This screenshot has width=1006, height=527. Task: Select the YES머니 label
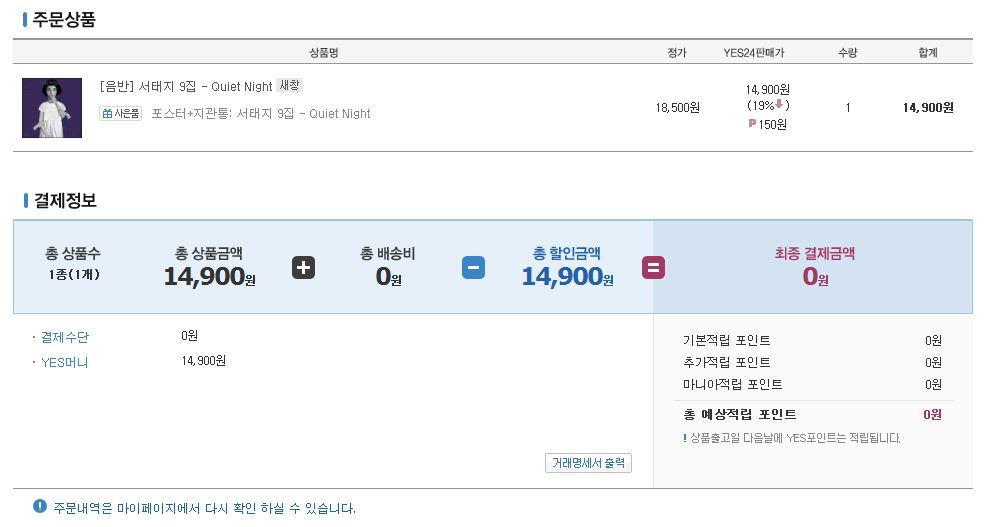coord(65,363)
